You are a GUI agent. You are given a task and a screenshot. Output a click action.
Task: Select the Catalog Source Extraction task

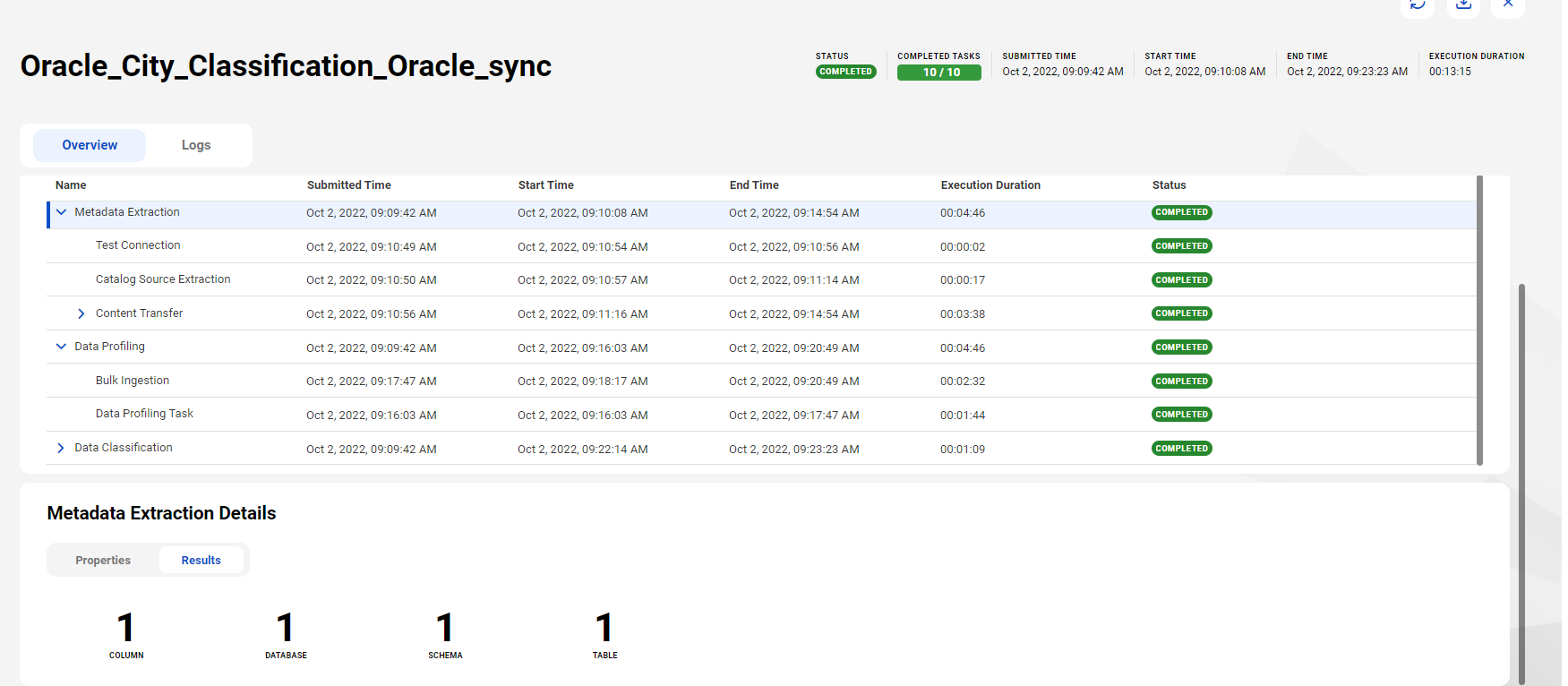coord(163,279)
